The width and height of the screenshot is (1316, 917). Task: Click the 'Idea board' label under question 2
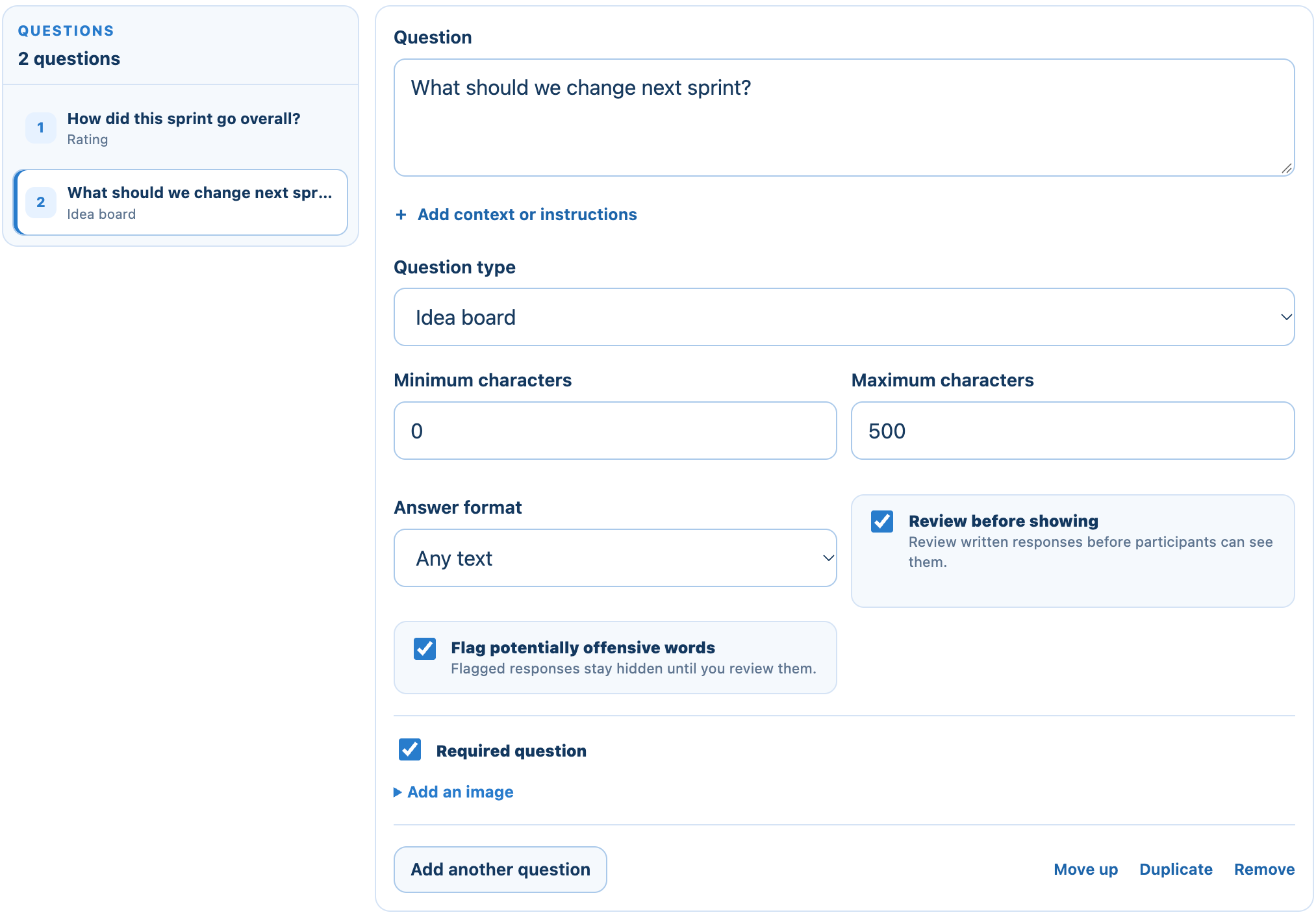coord(101,214)
